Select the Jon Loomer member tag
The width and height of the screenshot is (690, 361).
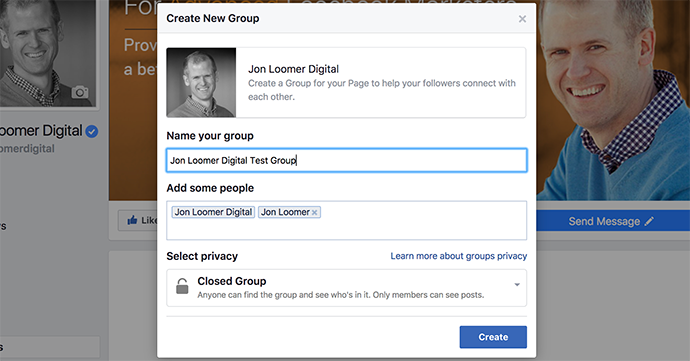tap(289, 212)
